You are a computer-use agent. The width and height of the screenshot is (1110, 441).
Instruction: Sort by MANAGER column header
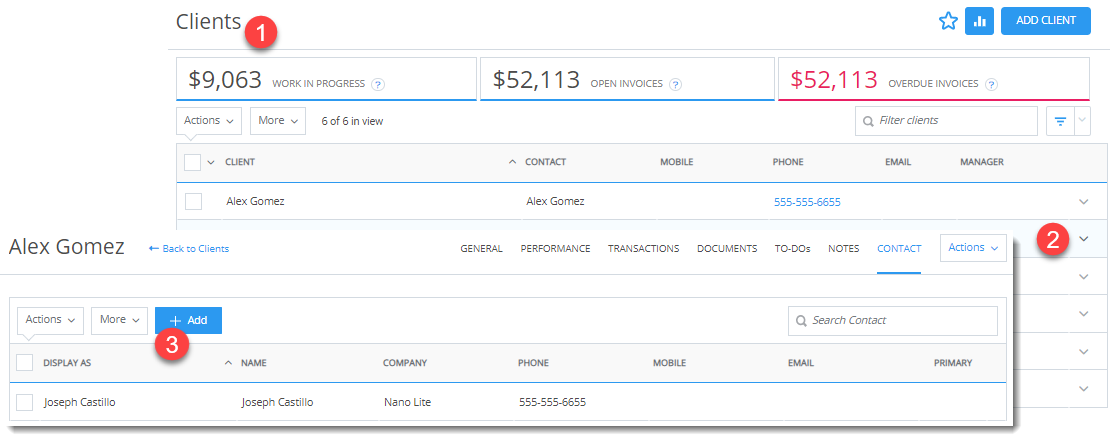pos(982,162)
